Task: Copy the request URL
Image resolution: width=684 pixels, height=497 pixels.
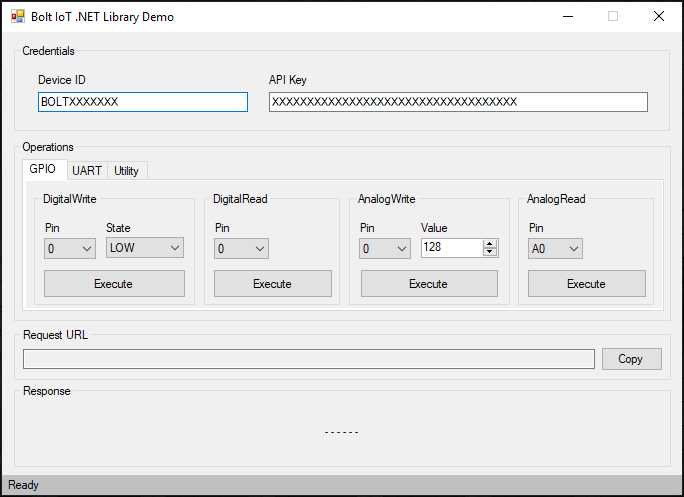Action: [632, 359]
